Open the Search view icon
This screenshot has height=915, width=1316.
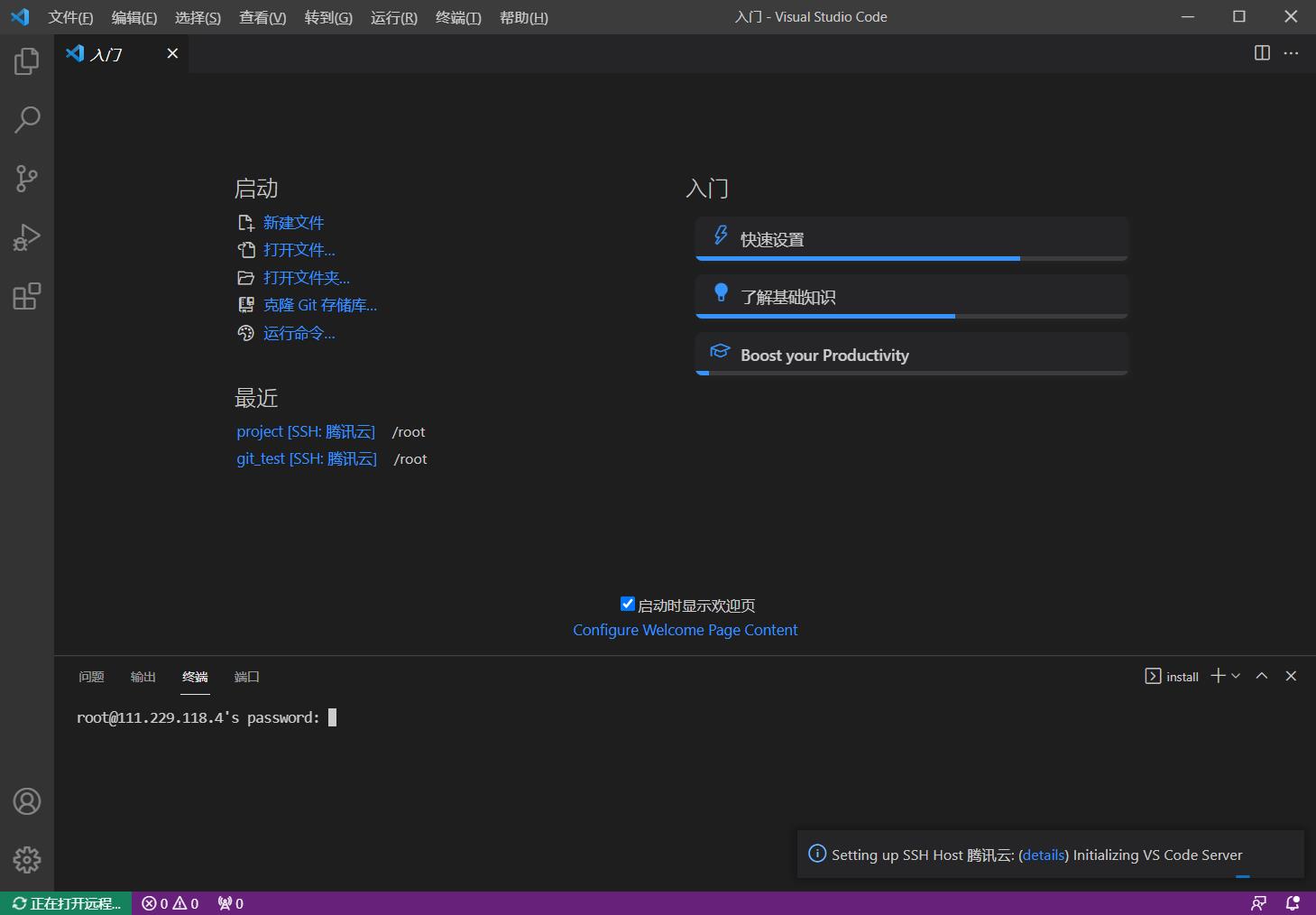pos(27,120)
